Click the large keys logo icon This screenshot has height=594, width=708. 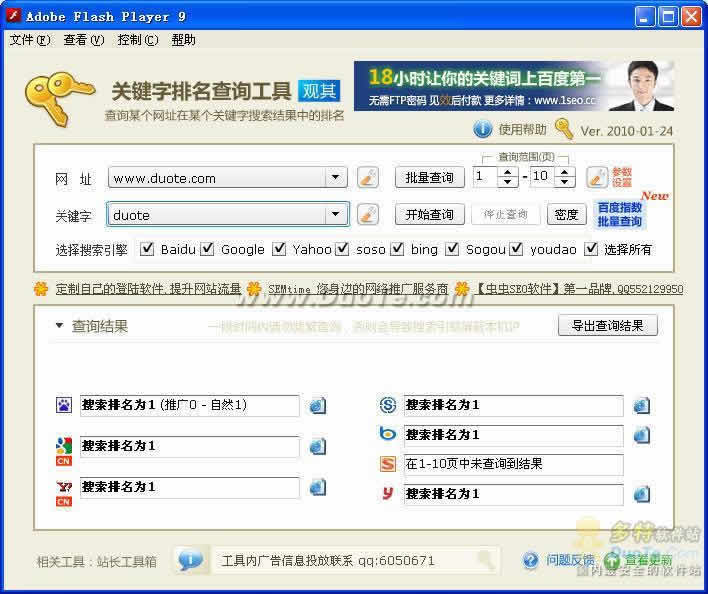click(59, 98)
